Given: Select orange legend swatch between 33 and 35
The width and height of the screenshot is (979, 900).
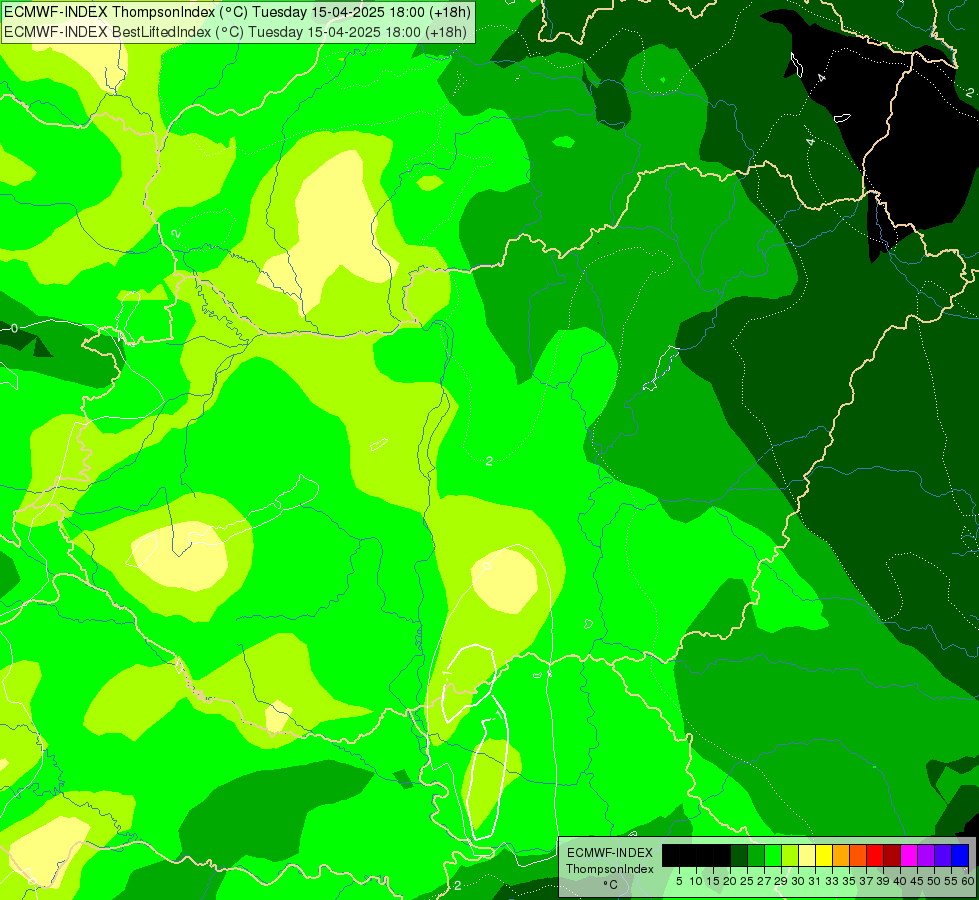Looking at the screenshot, I should (841, 855).
